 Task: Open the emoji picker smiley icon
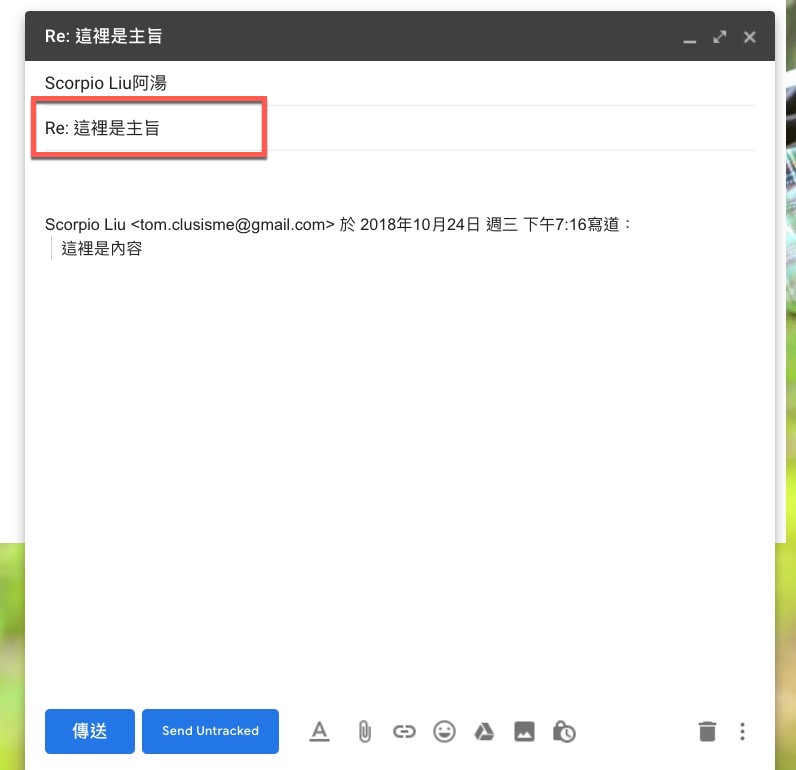pos(444,731)
